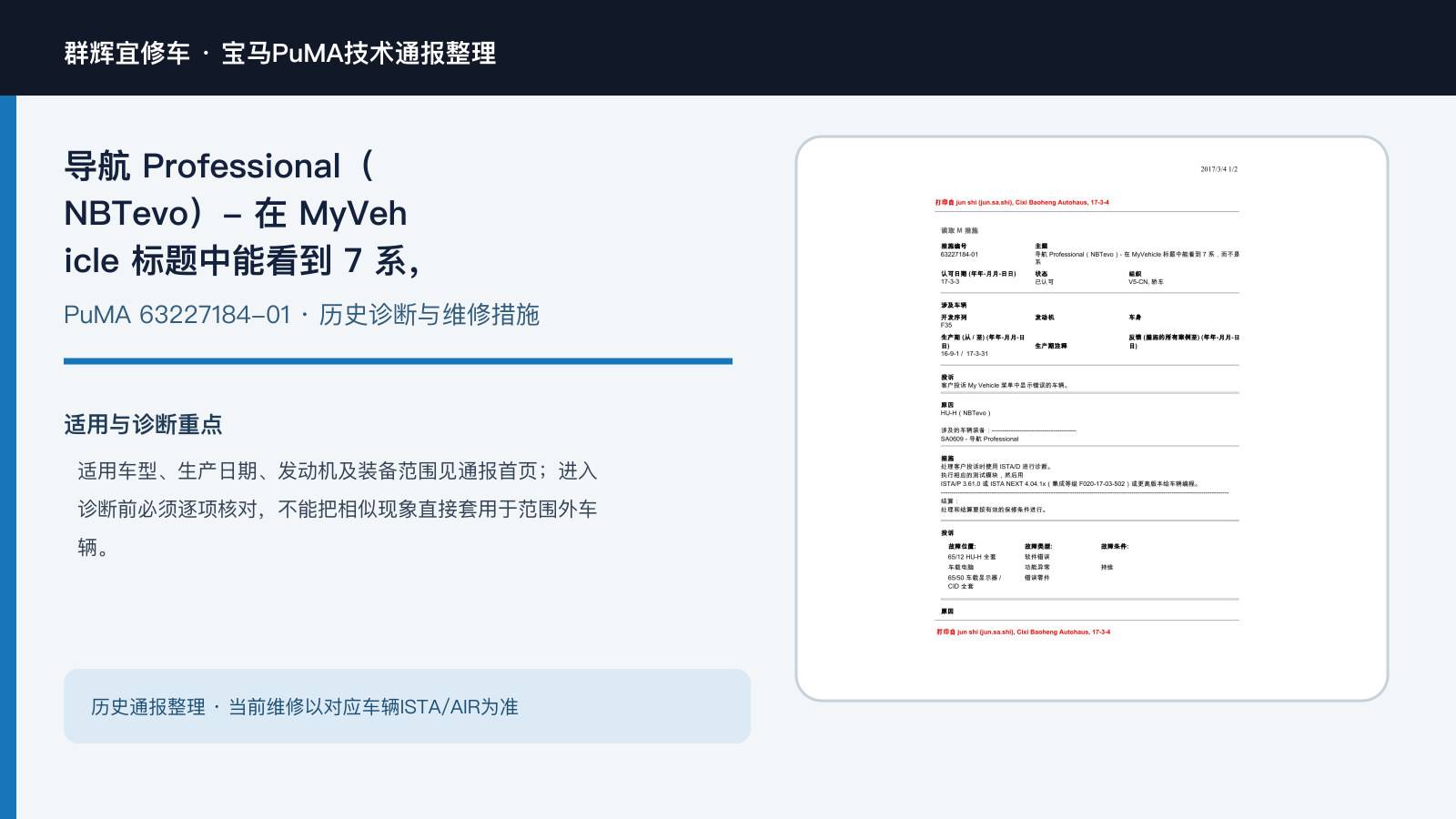Click the red 打印自 jun shi header line
The image size is (1456, 819).
tap(1022, 203)
